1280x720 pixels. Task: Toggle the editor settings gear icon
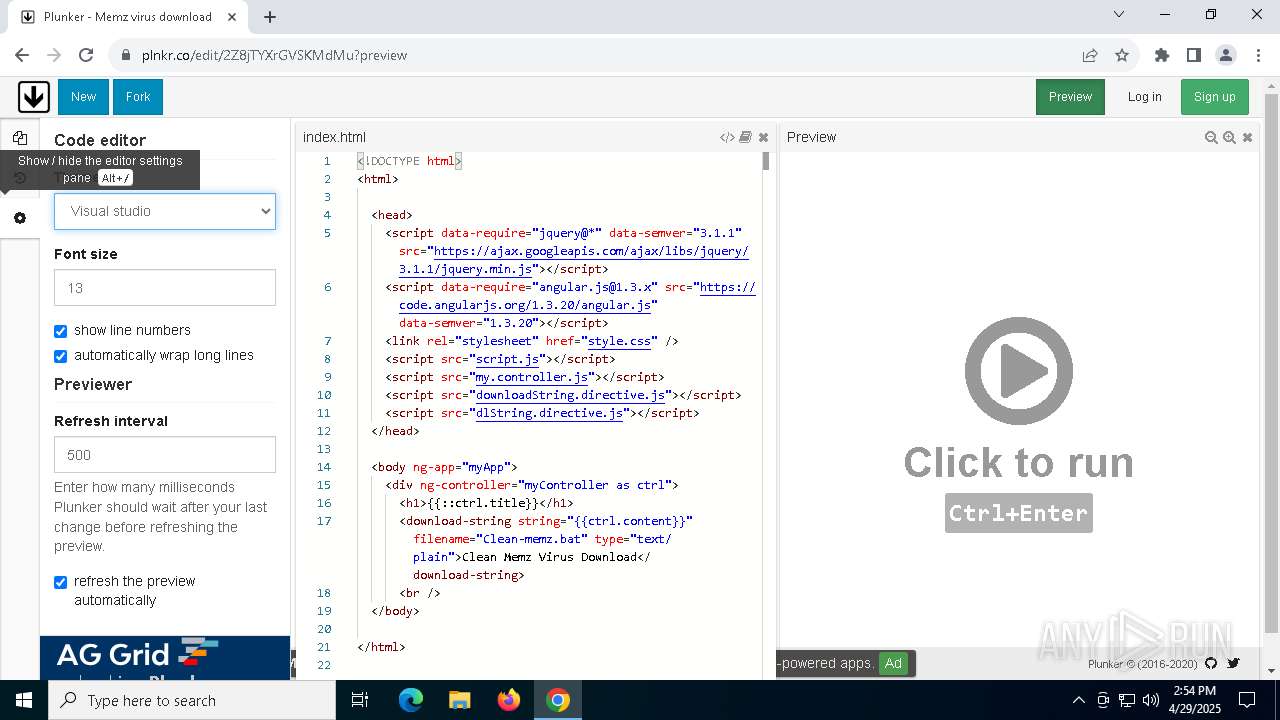pyautogui.click(x=20, y=218)
